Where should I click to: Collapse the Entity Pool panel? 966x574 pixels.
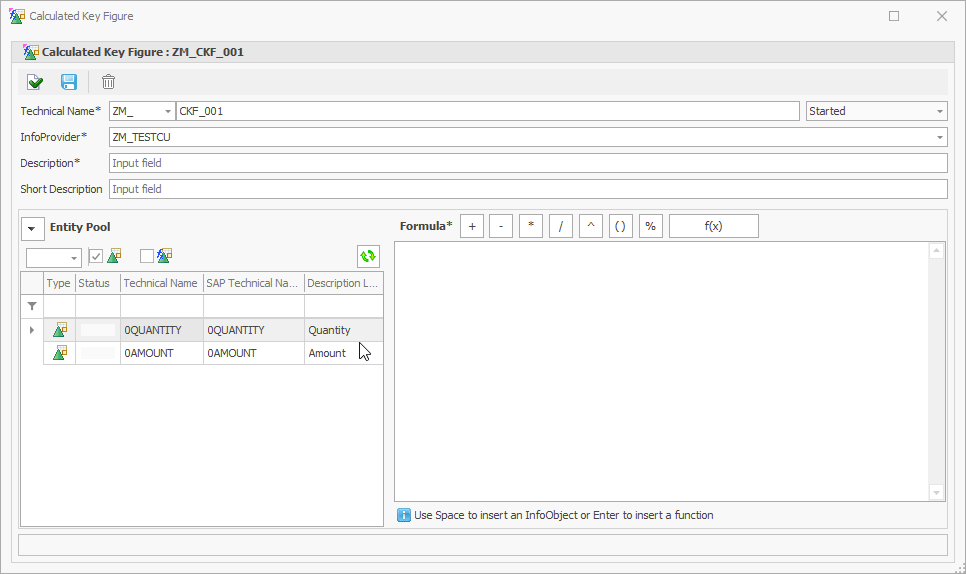click(x=32, y=229)
